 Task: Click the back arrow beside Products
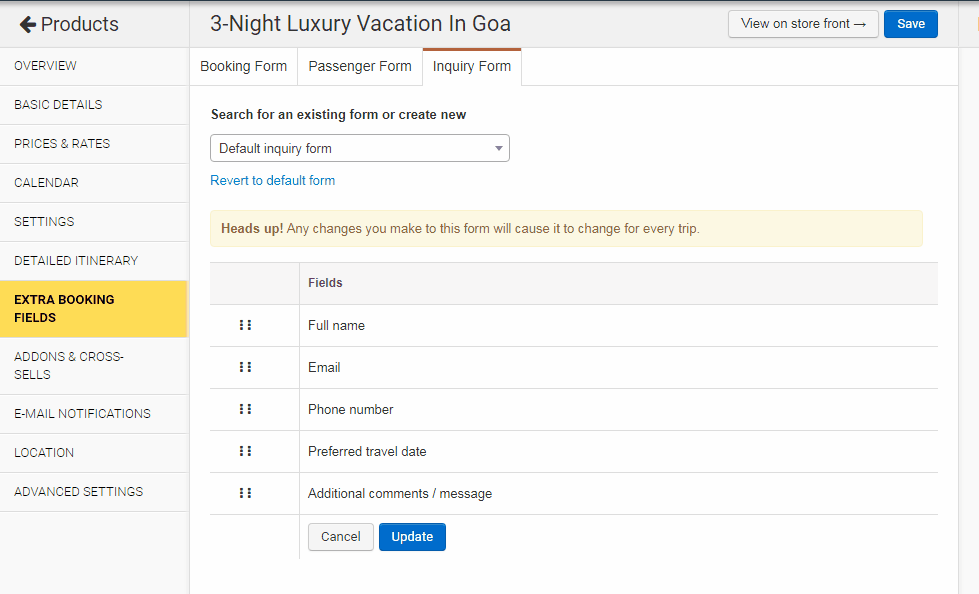click(x=27, y=24)
